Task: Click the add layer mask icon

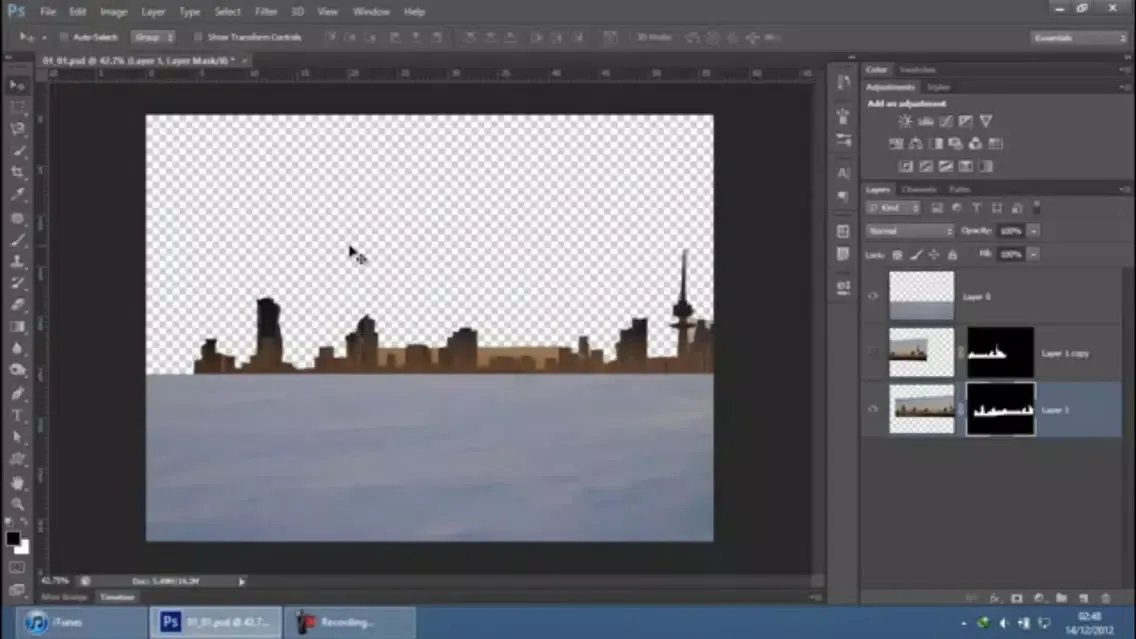Action: 1016,598
